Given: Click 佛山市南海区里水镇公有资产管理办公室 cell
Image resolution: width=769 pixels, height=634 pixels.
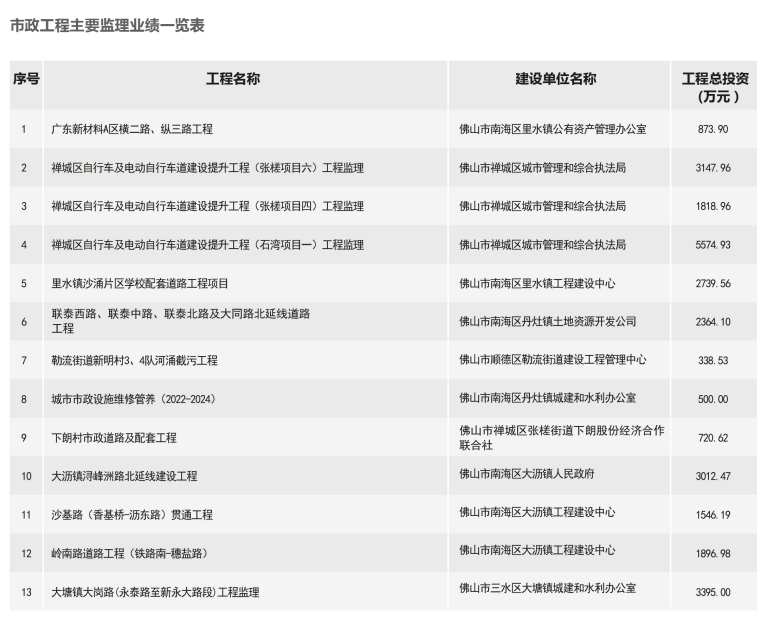Looking at the screenshot, I should (553, 129).
